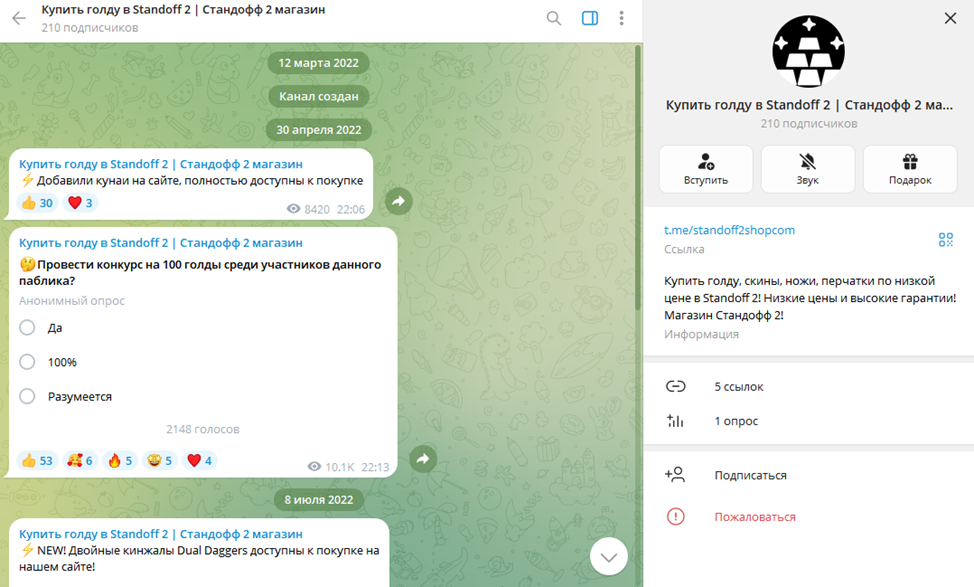The height and width of the screenshot is (587, 974).
Task: Click the 2148 голосов vote count
Action: point(203,429)
